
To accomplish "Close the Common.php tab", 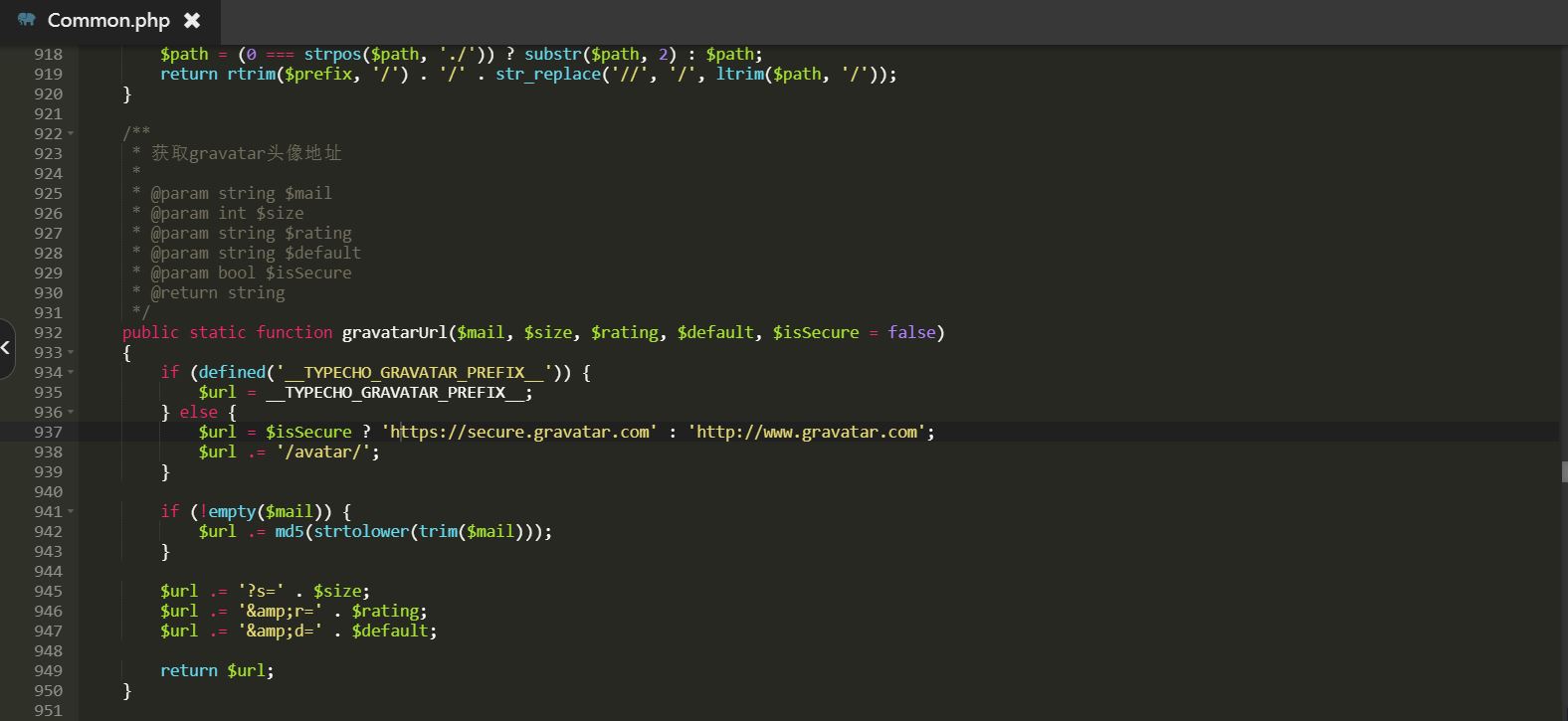I will (x=192, y=20).
